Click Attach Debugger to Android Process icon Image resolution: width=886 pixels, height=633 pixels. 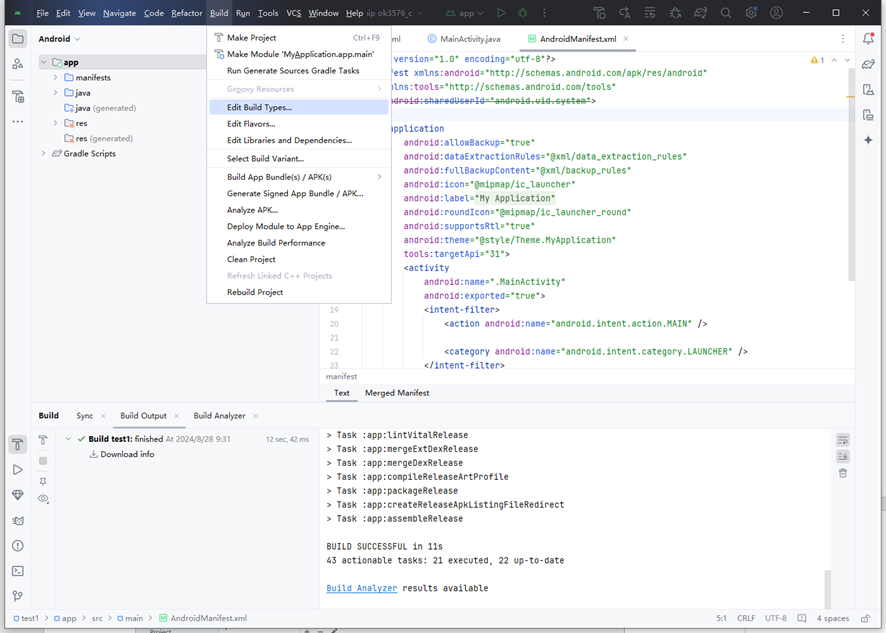pyautogui.click(x=675, y=13)
